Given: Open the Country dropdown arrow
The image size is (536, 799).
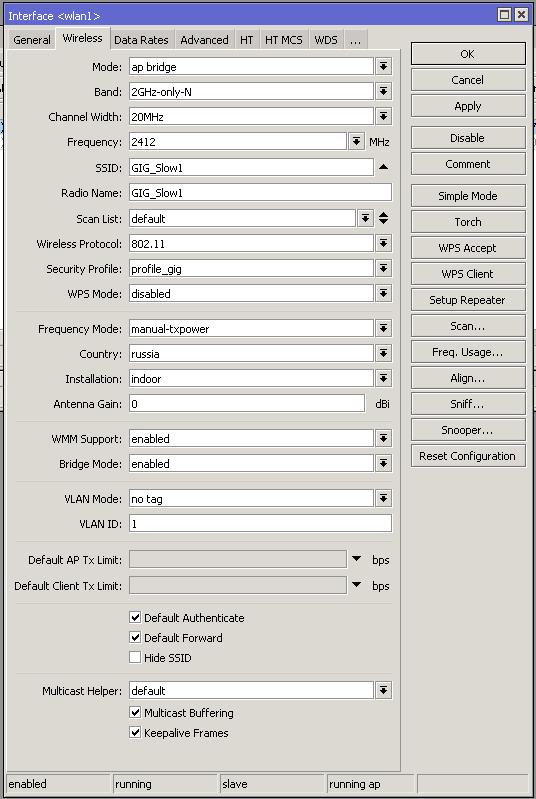Looking at the screenshot, I should coord(384,353).
